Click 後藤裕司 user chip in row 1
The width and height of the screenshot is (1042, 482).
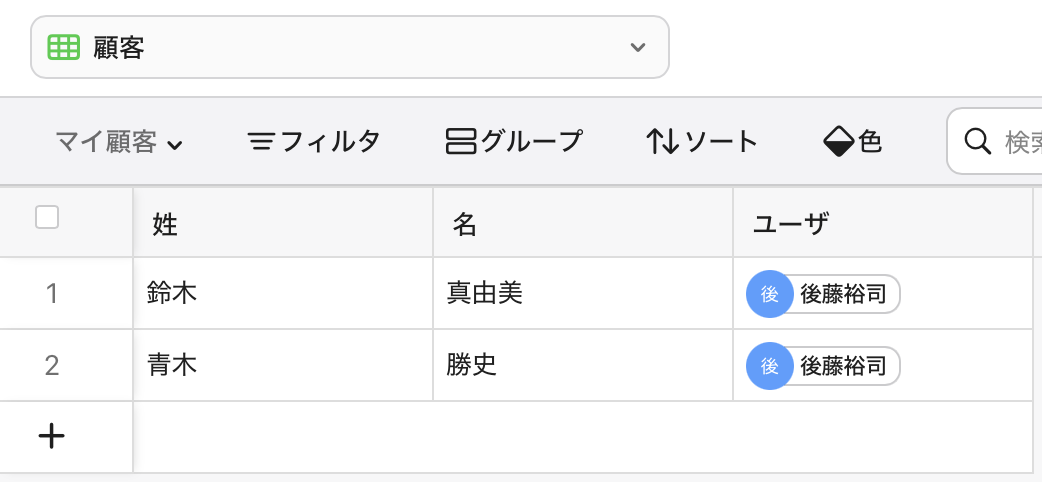coord(823,294)
